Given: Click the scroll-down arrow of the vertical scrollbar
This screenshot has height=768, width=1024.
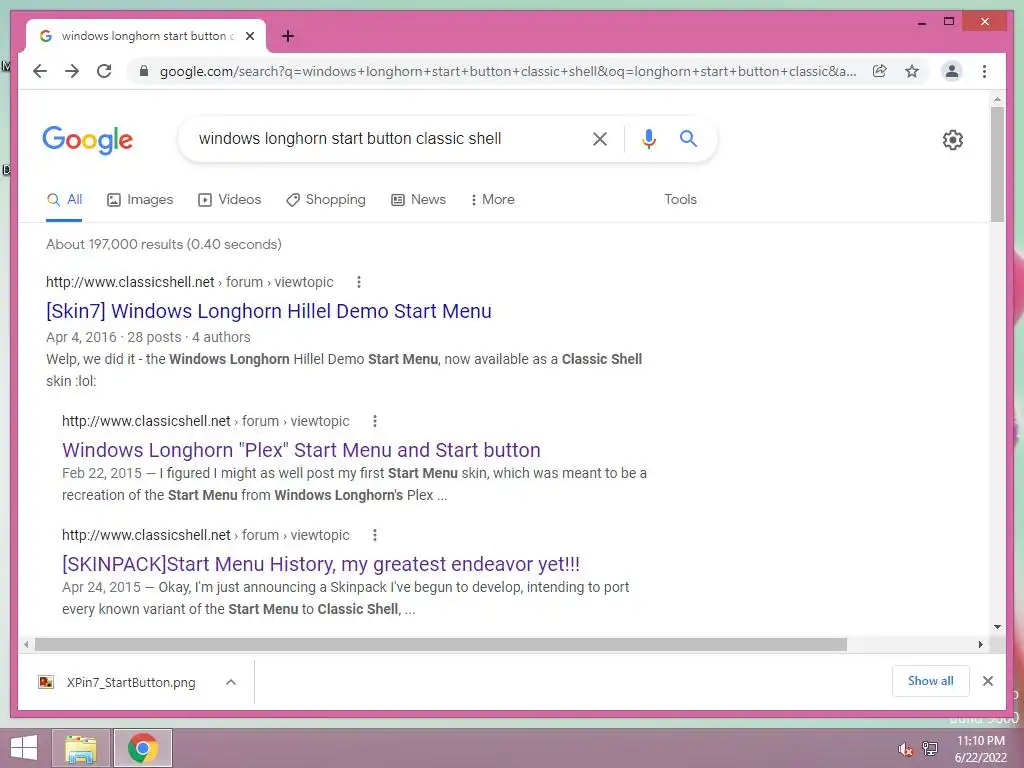Looking at the screenshot, I should (997, 627).
